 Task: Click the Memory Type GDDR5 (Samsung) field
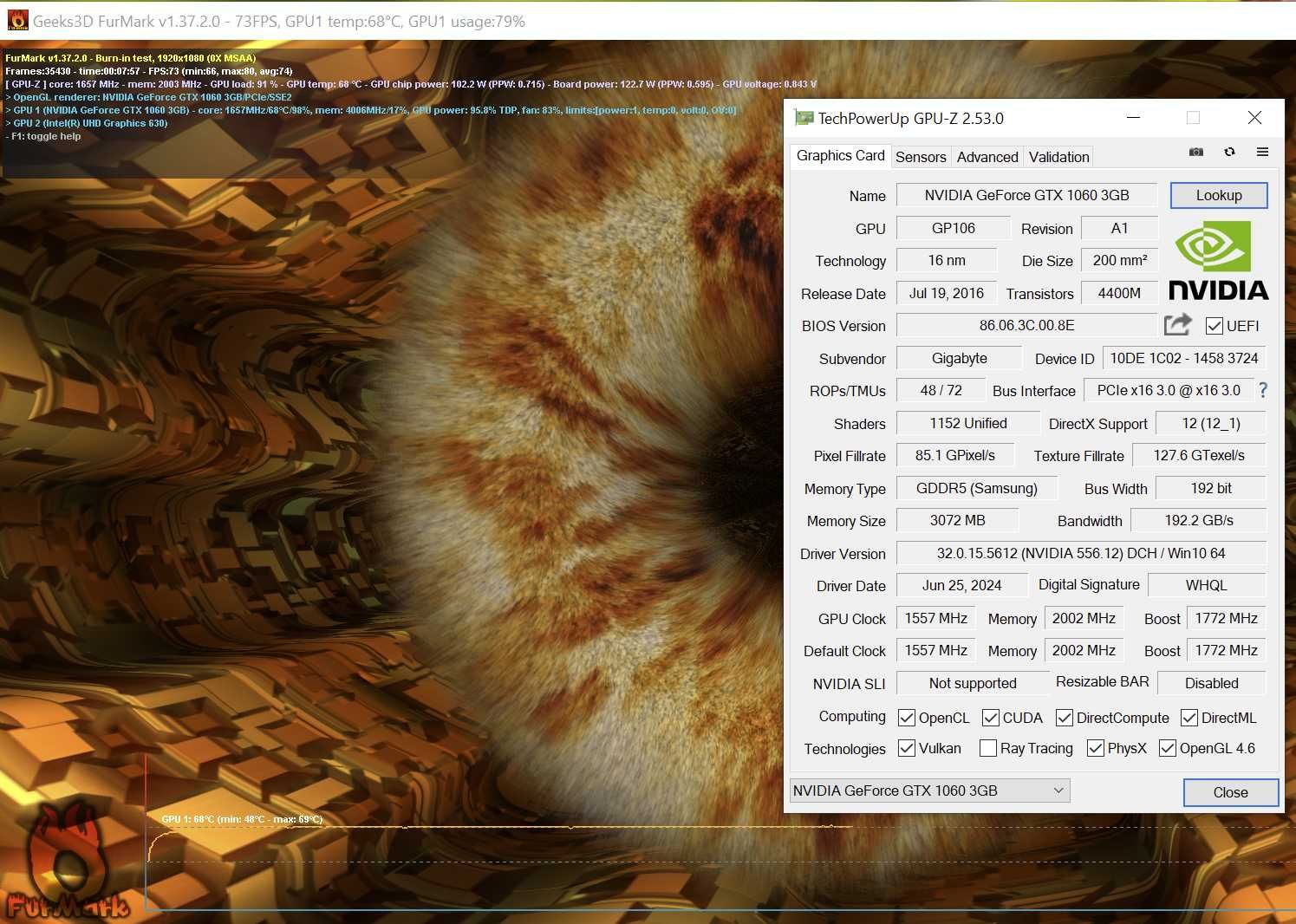tap(977, 488)
